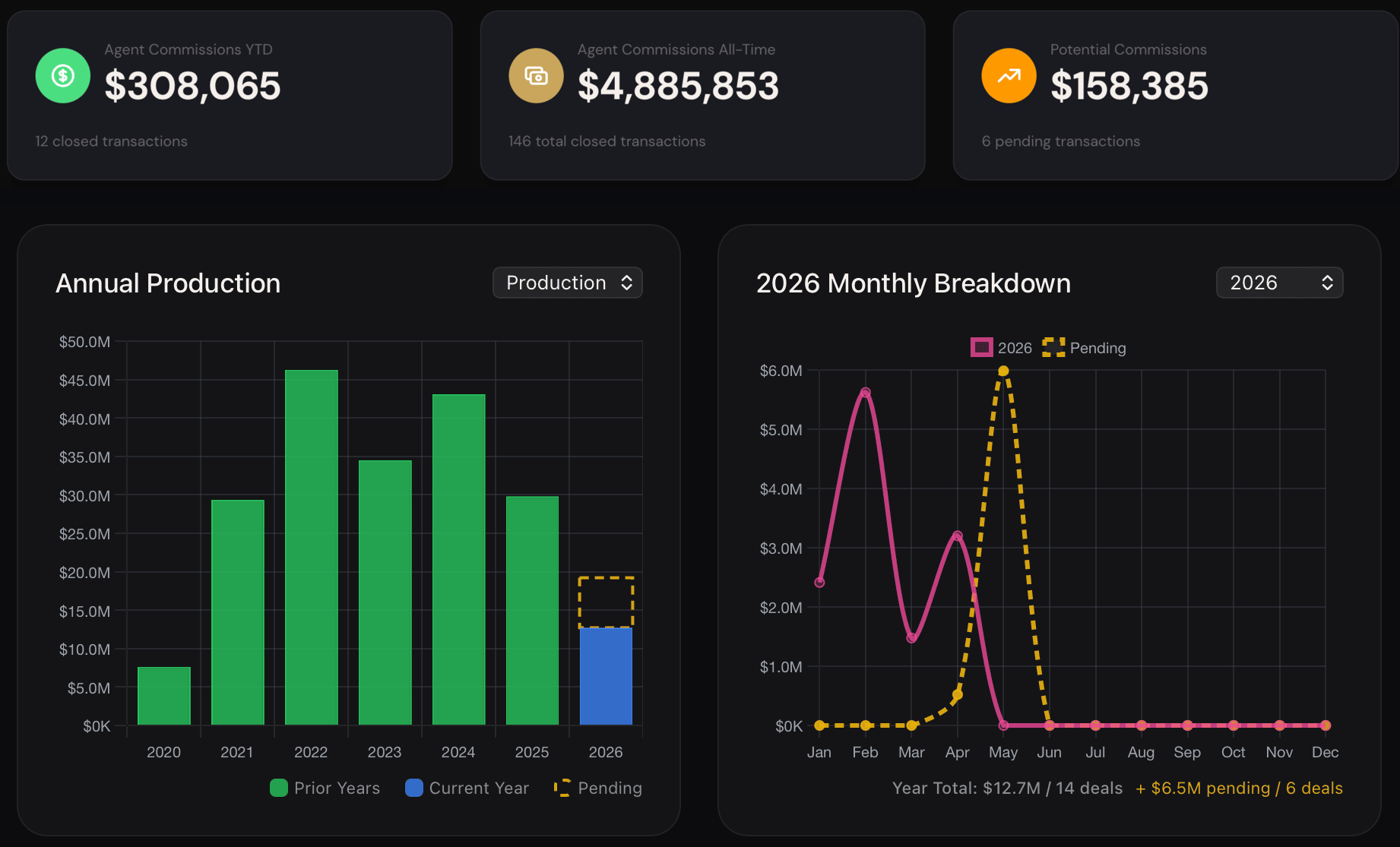
Task: Click the 2025 green bar
Action: [x=532, y=610]
